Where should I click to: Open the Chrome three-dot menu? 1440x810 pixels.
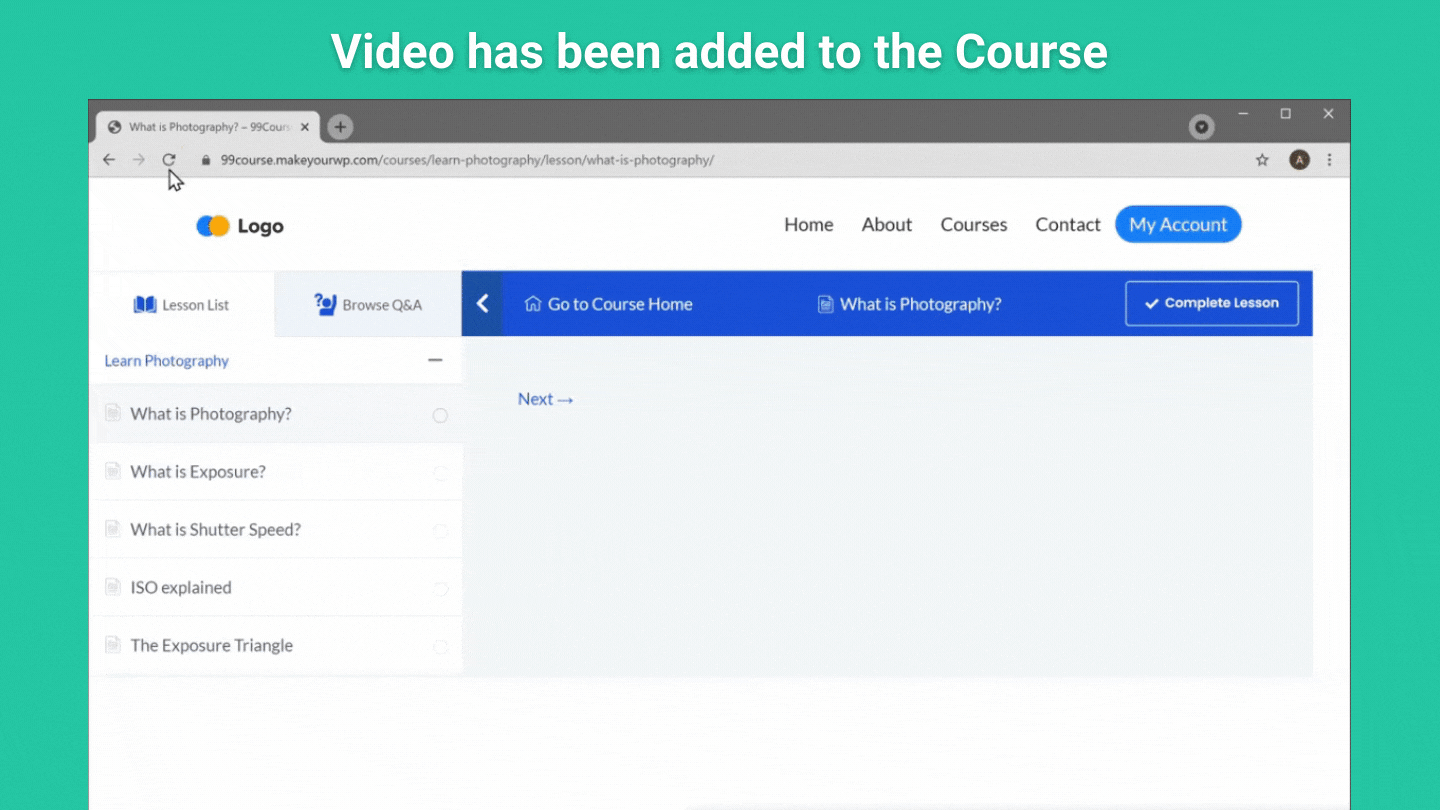click(x=1329, y=160)
